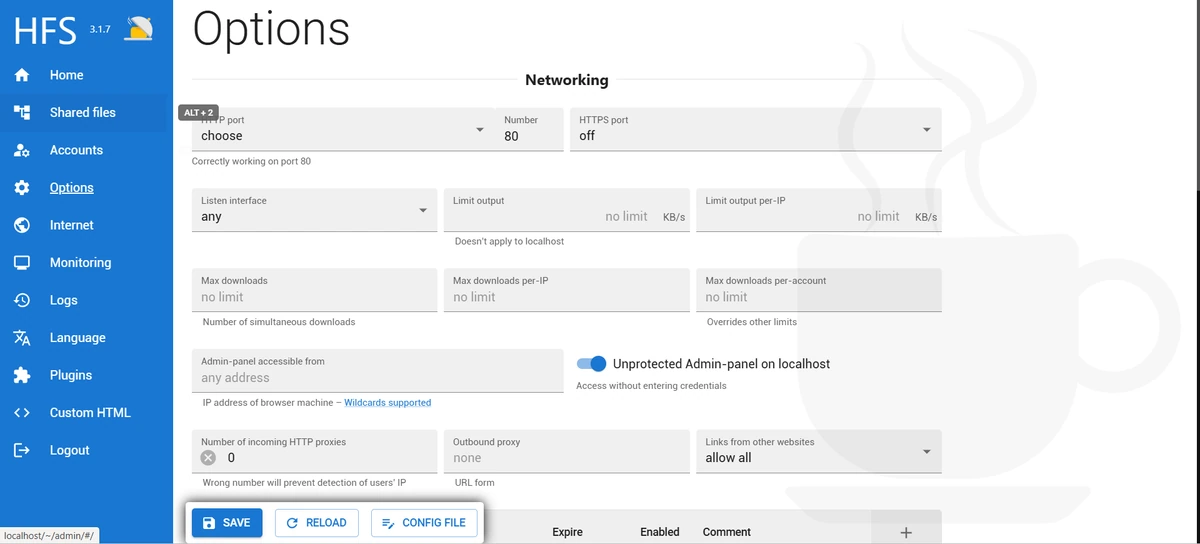Focus the Max downloads per-IP field

point(566,290)
